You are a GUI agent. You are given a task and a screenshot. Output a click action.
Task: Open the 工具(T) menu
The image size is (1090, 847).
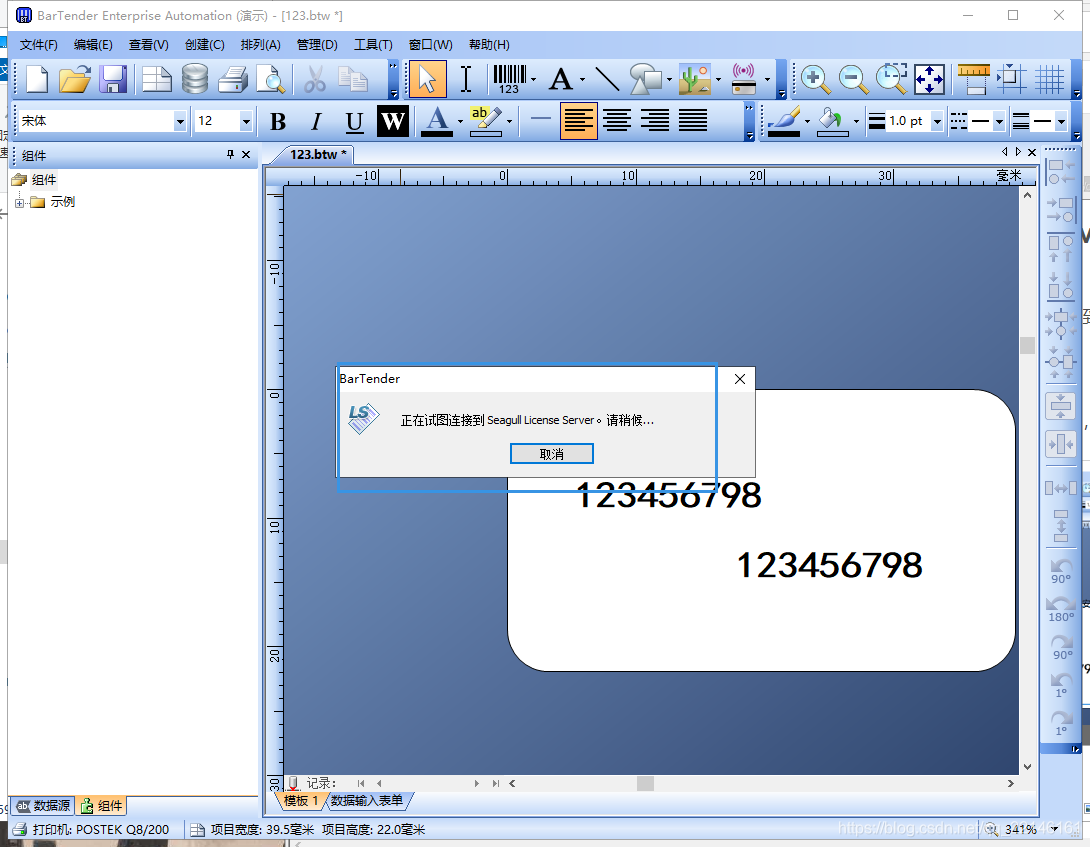point(373,45)
